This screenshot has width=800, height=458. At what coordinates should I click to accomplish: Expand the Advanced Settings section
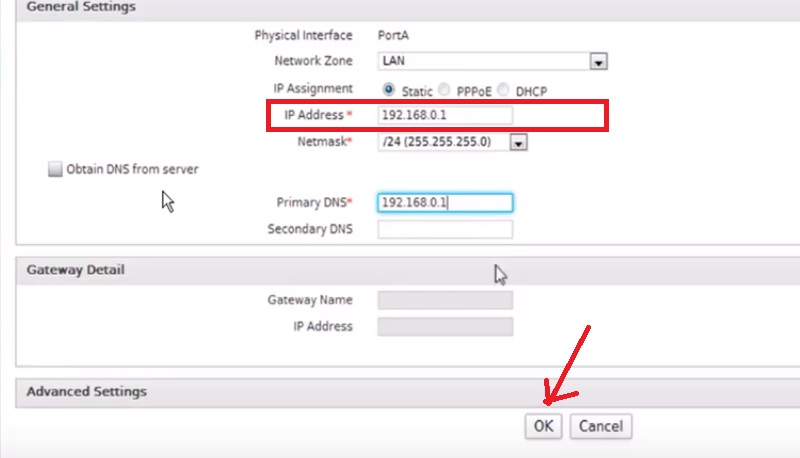click(86, 391)
